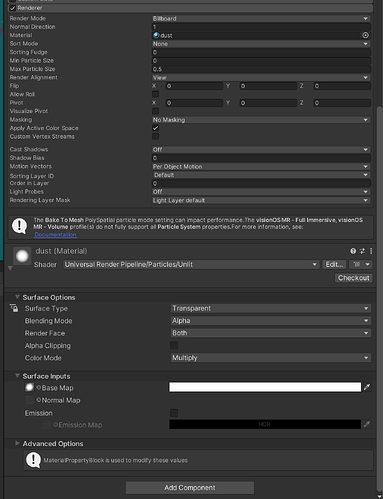This screenshot has width=383, height=499.
Task: Open the Light Probes dropdown
Action: (x=261, y=192)
